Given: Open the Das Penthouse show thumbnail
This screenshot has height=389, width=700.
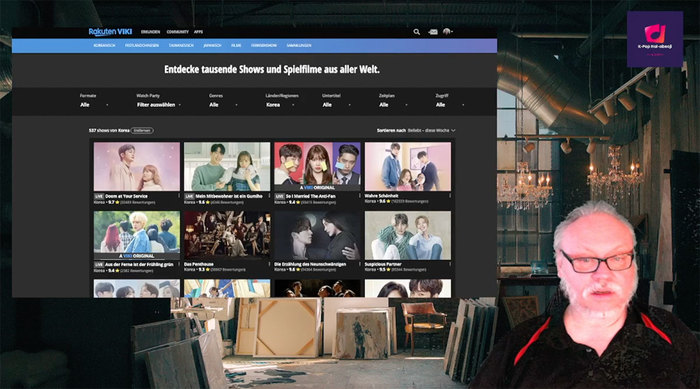Looking at the screenshot, I should click(227, 235).
